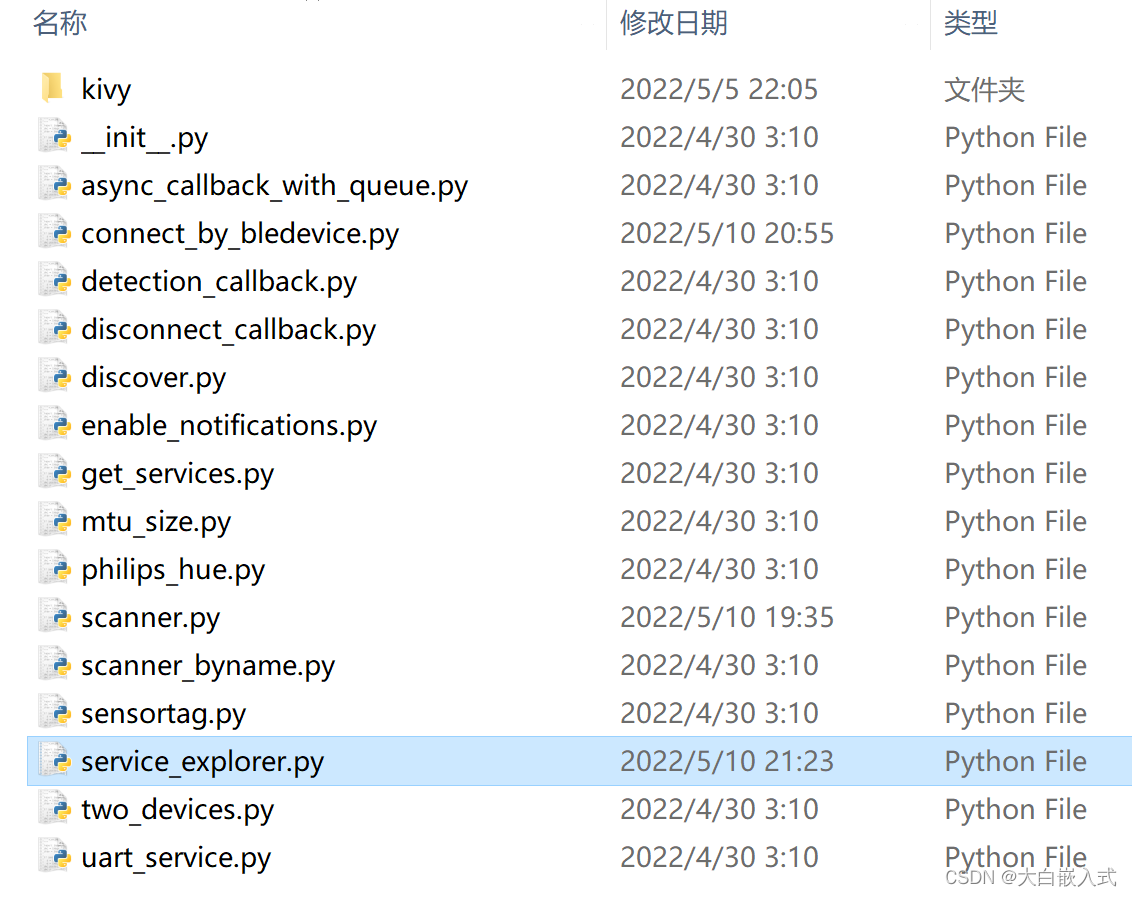The width and height of the screenshot is (1132, 897).
Task: Sort files by 类型 column header
Action: pos(971,23)
